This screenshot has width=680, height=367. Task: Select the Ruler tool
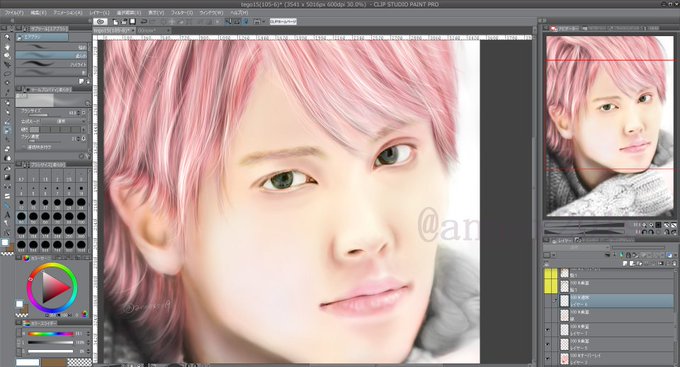(7, 206)
